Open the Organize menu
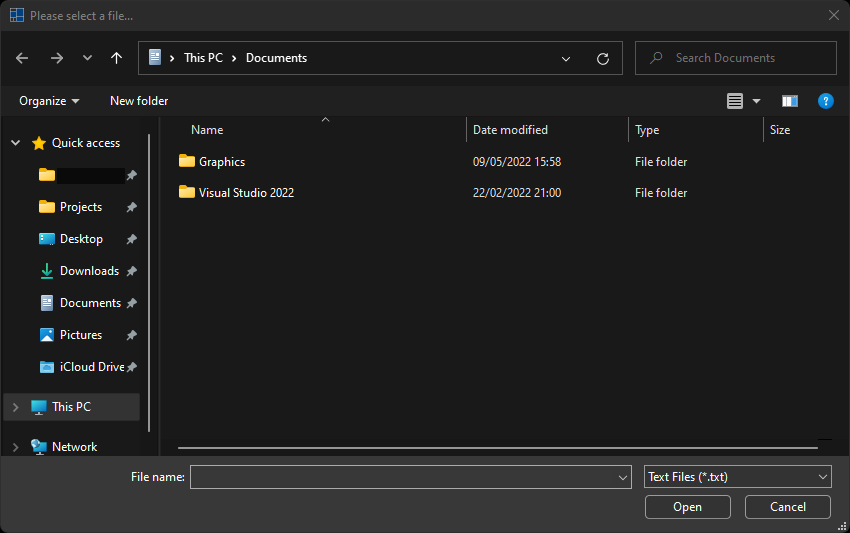850x533 pixels. point(48,101)
